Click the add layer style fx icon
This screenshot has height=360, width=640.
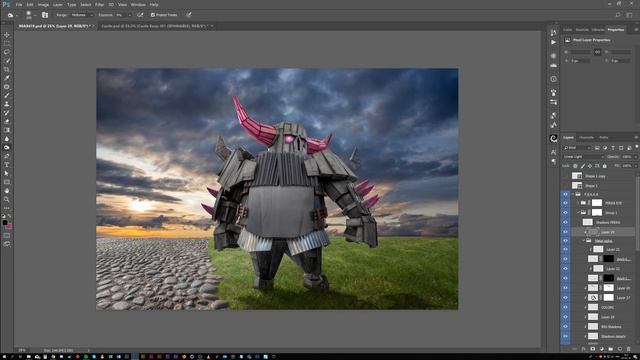click(584, 349)
